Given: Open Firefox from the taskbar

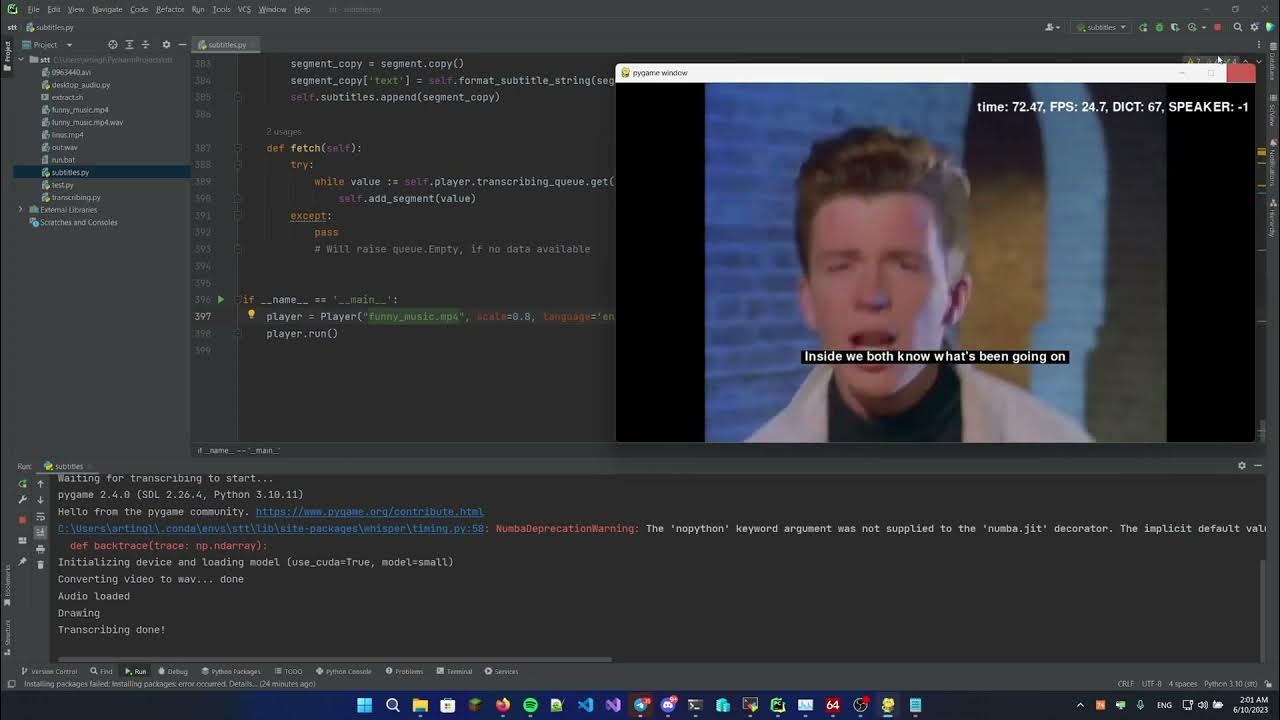Looking at the screenshot, I should [502, 705].
